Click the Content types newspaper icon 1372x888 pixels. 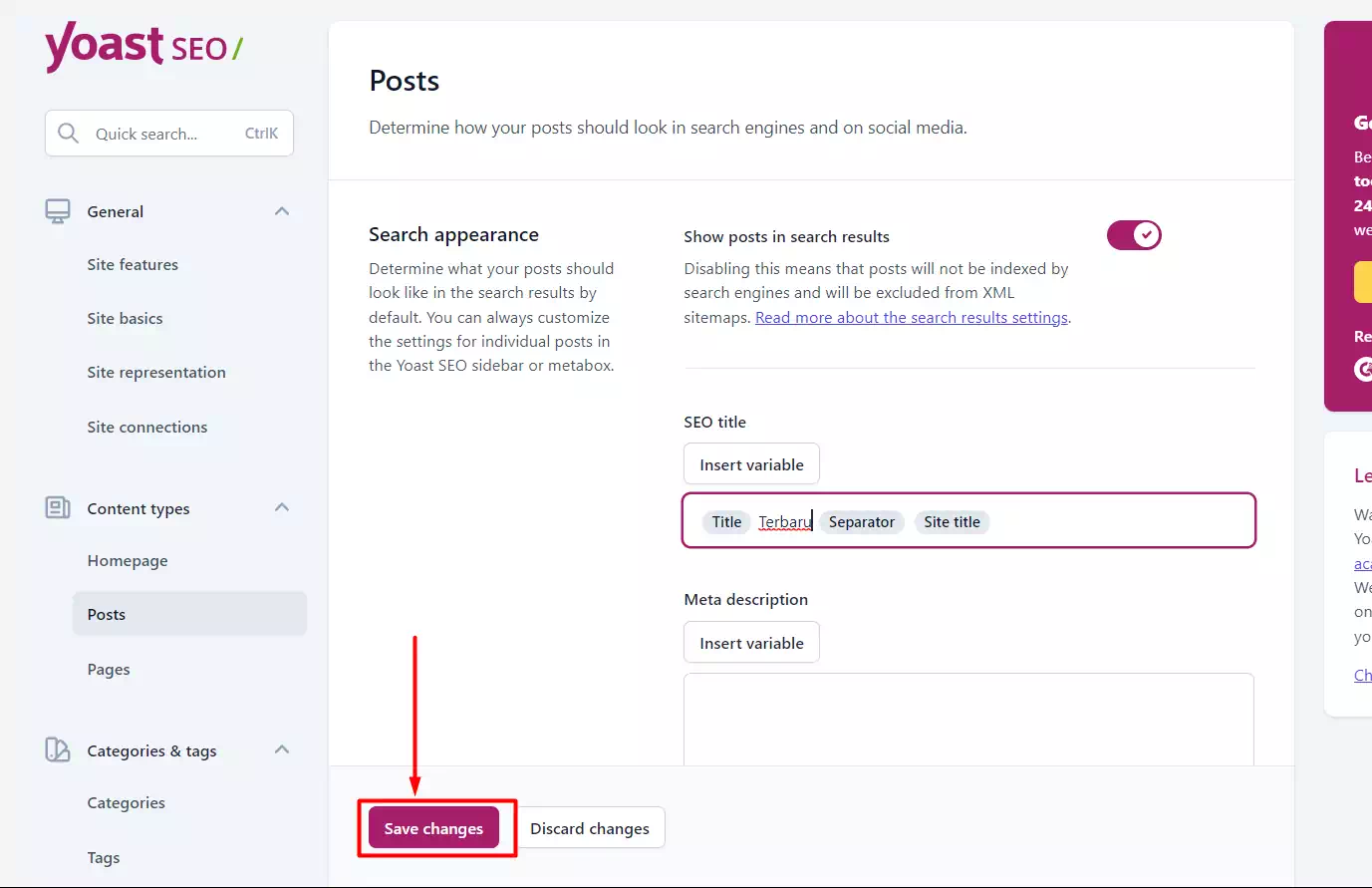58,508
